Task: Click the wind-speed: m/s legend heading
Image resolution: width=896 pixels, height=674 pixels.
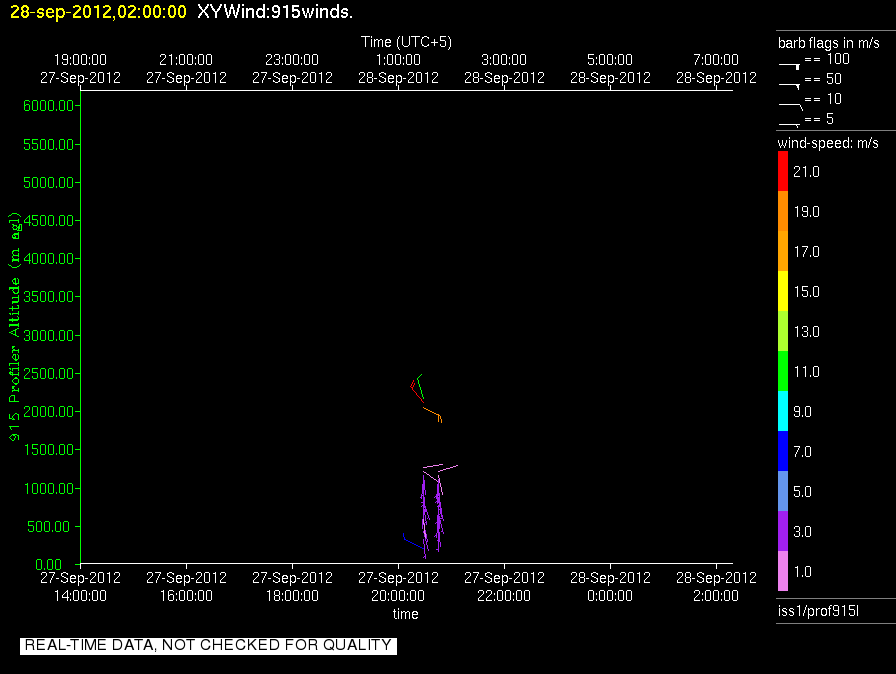Action: pyautogui.click(x=828, y=143)
